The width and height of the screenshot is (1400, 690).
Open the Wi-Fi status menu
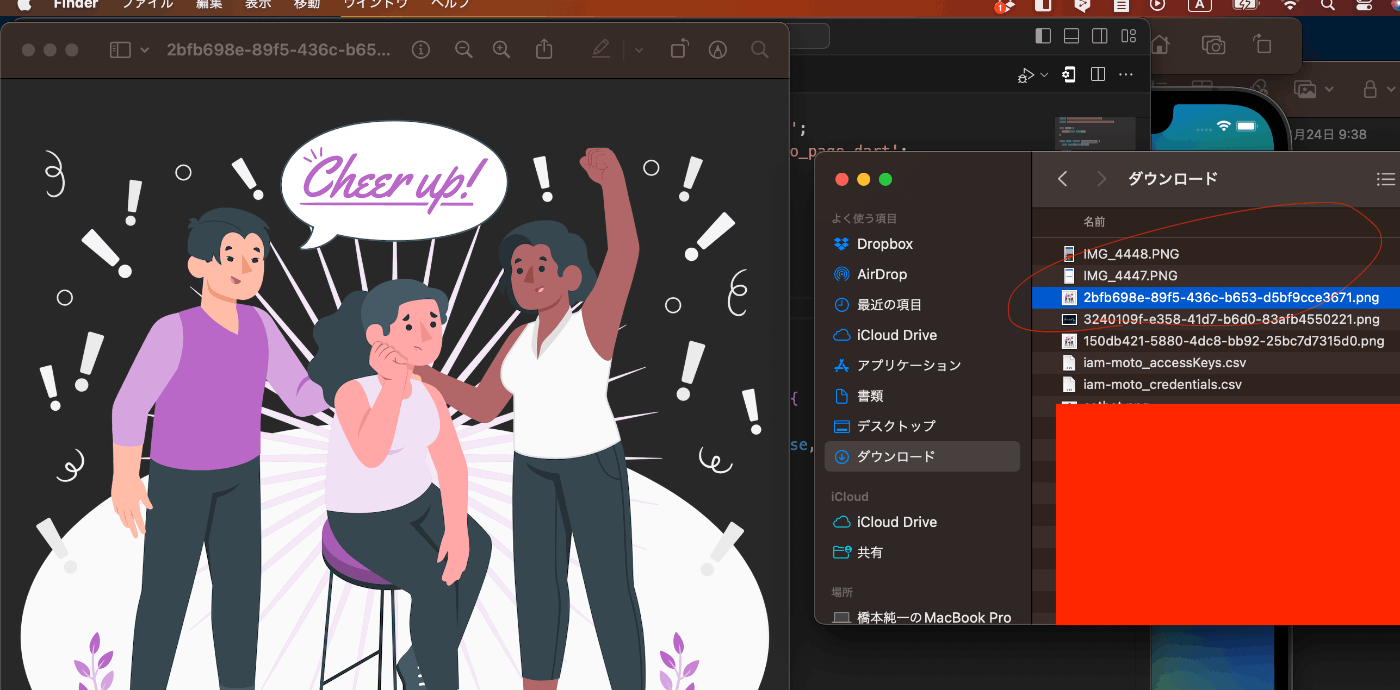1290,4
